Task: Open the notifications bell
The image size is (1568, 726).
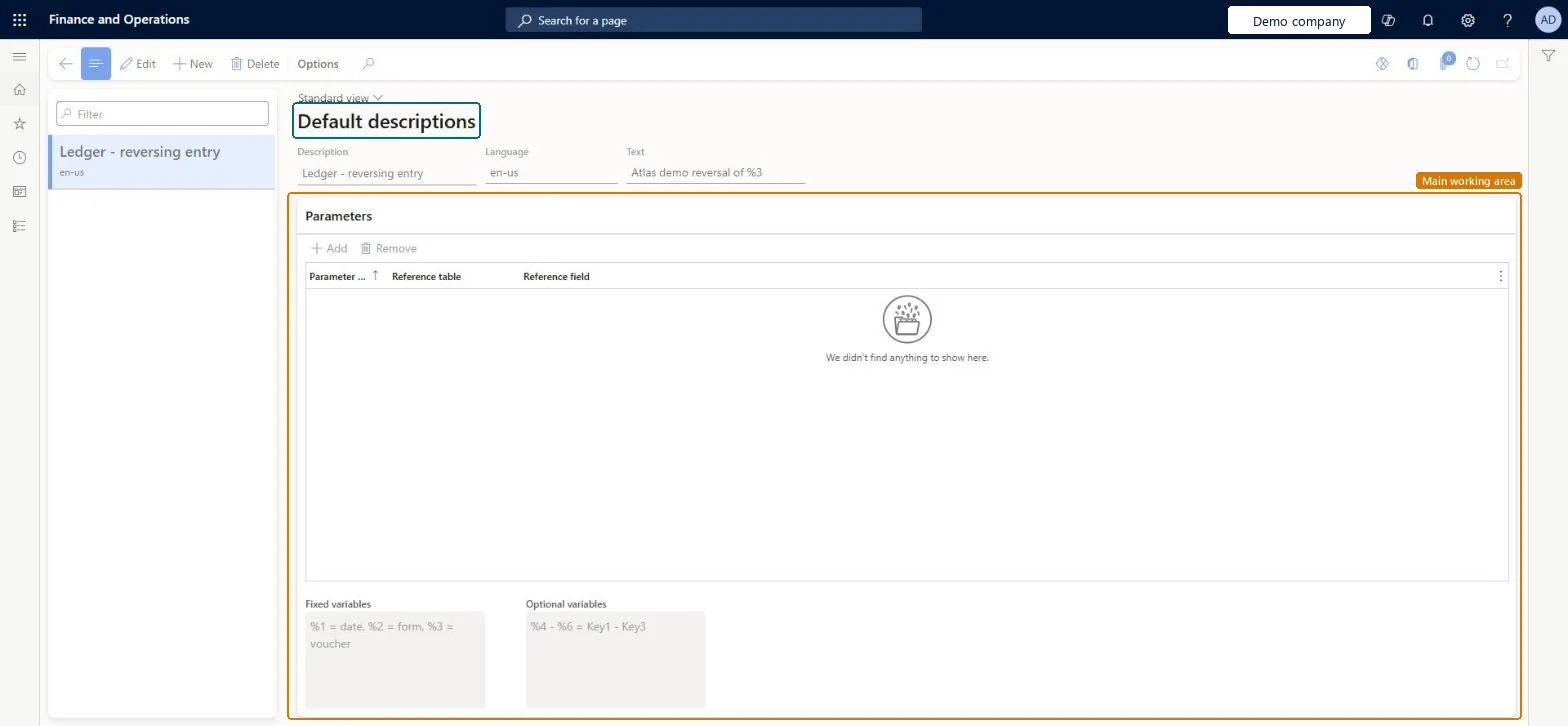Action: click(1428, 20)
